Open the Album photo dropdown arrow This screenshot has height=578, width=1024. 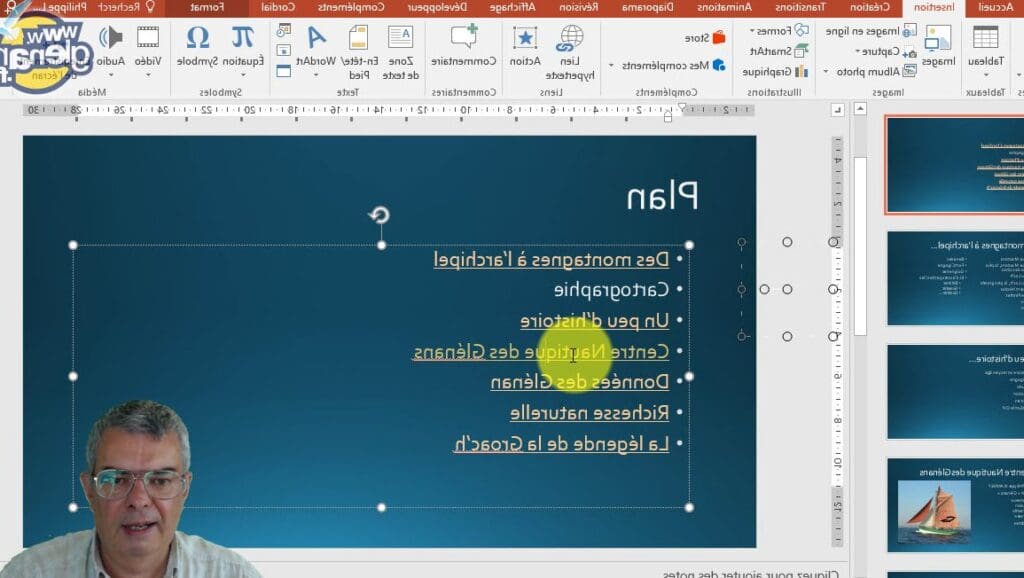(x=826, y=72)
